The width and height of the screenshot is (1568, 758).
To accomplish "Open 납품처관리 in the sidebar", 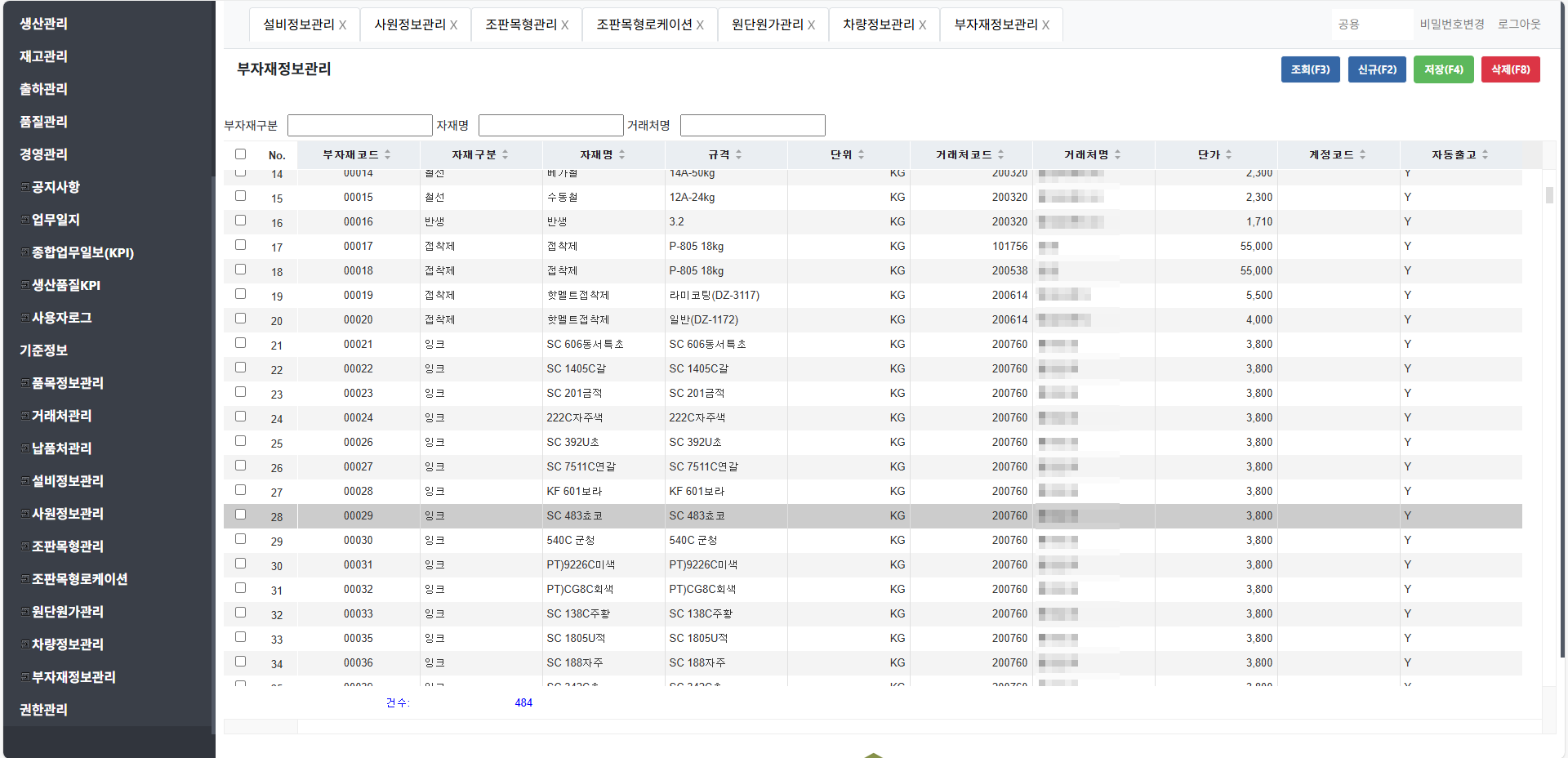I will (x=61, y=448).
